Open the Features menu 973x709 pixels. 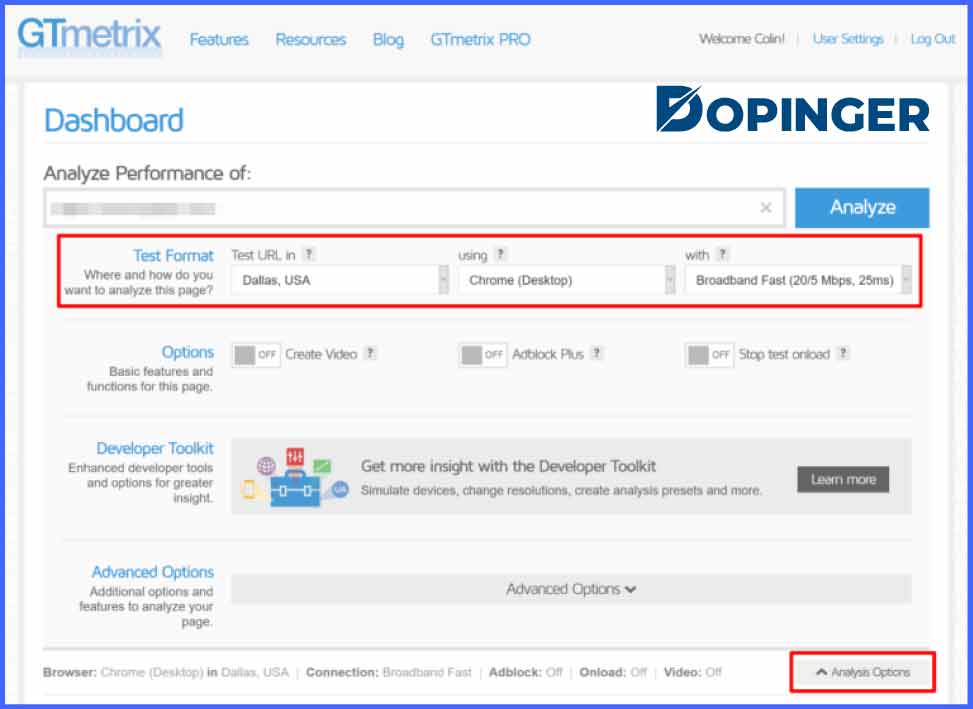click(x=219, y=40)
